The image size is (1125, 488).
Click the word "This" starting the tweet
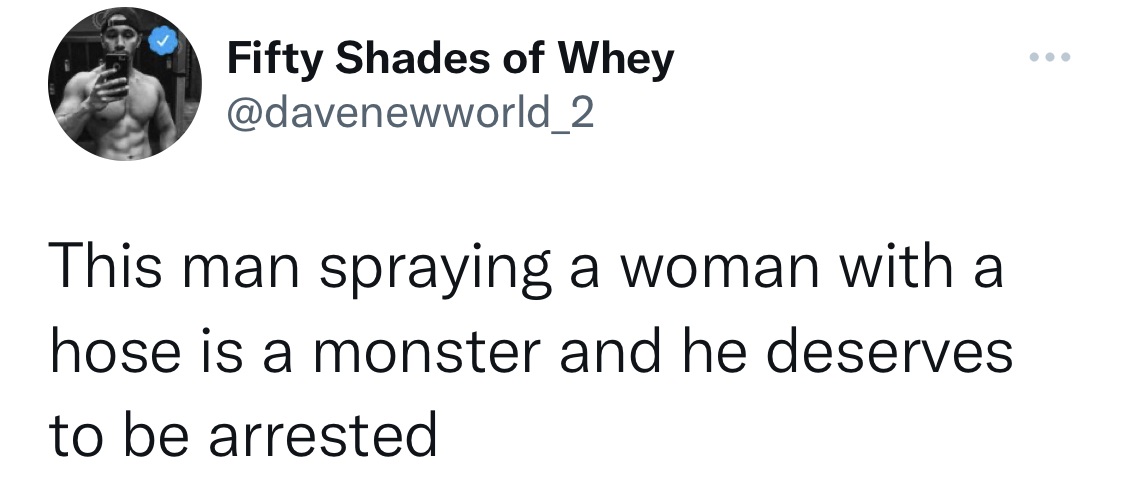pos(105,266)
